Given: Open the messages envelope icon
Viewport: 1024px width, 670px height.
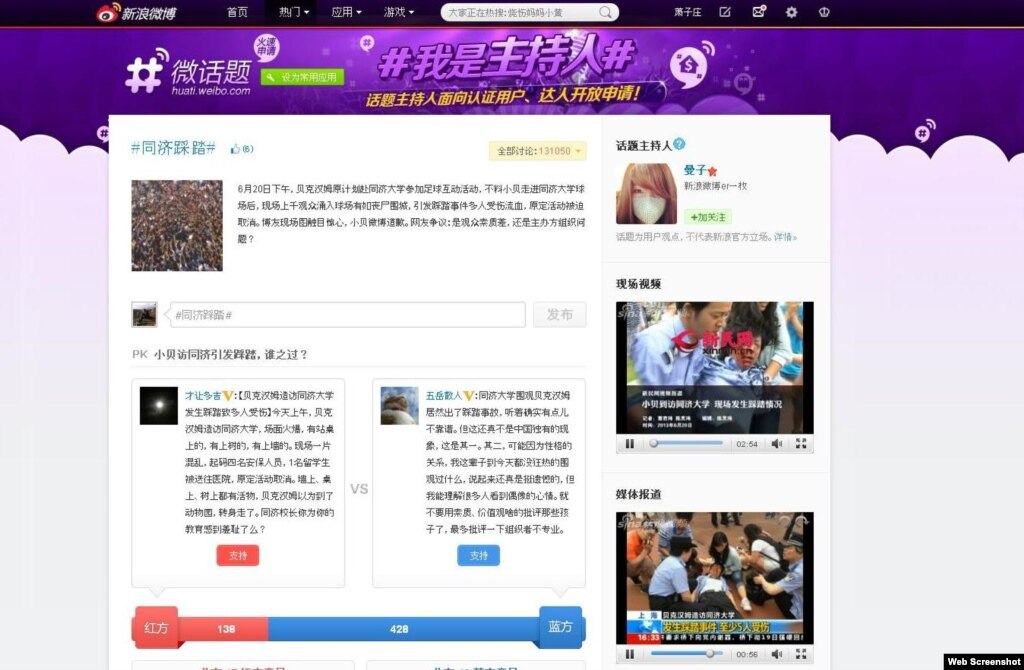Looking at the screenshot, I should tap(758, 12).
